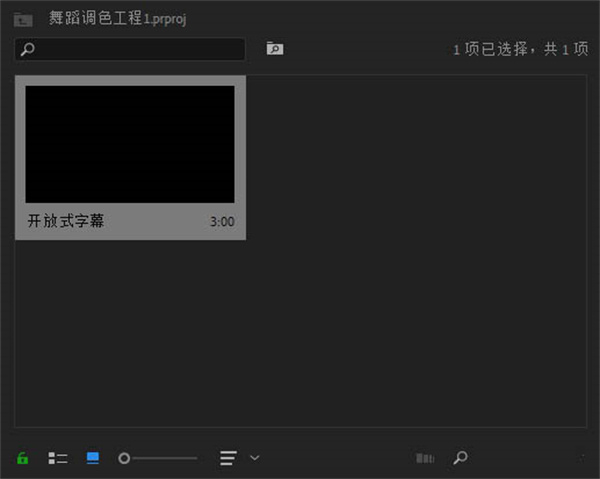This screenshot has height=479, width=600.
Task: Switch to icon view
Action: pos(93,458)
